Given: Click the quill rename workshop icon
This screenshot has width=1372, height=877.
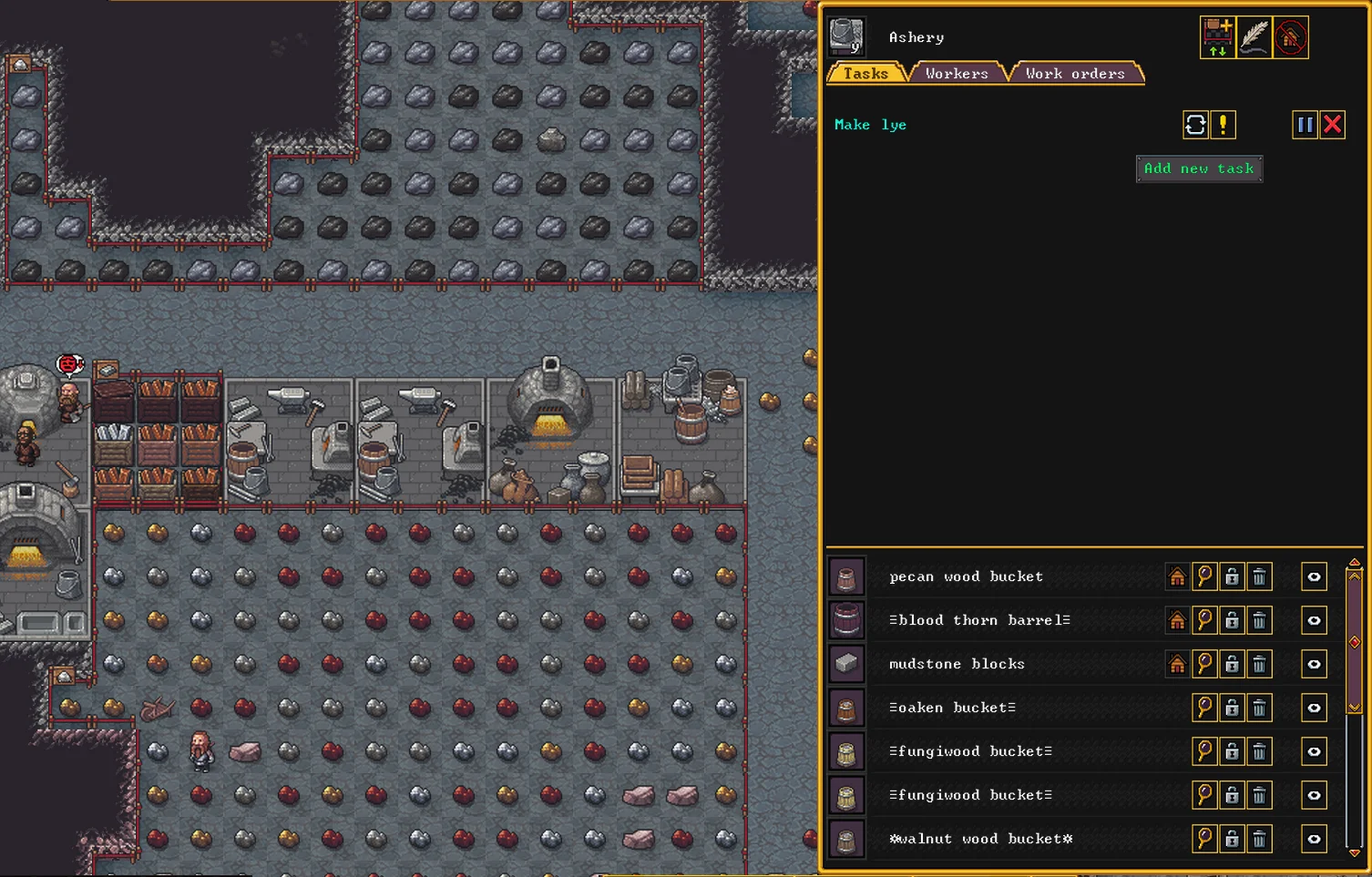Looking at the screenshot, I should (1254, 37).
